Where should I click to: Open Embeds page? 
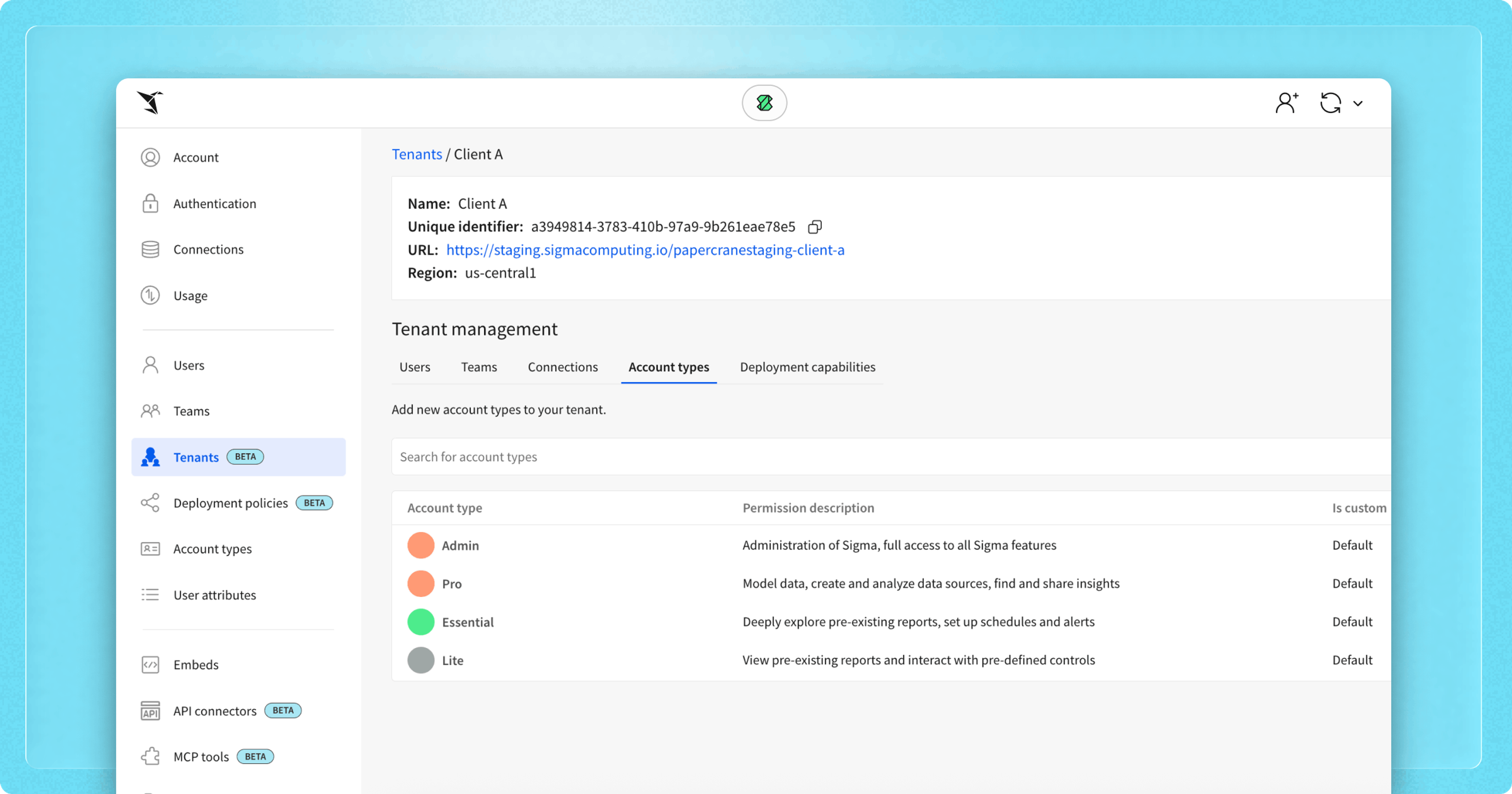tap(238, 664)
